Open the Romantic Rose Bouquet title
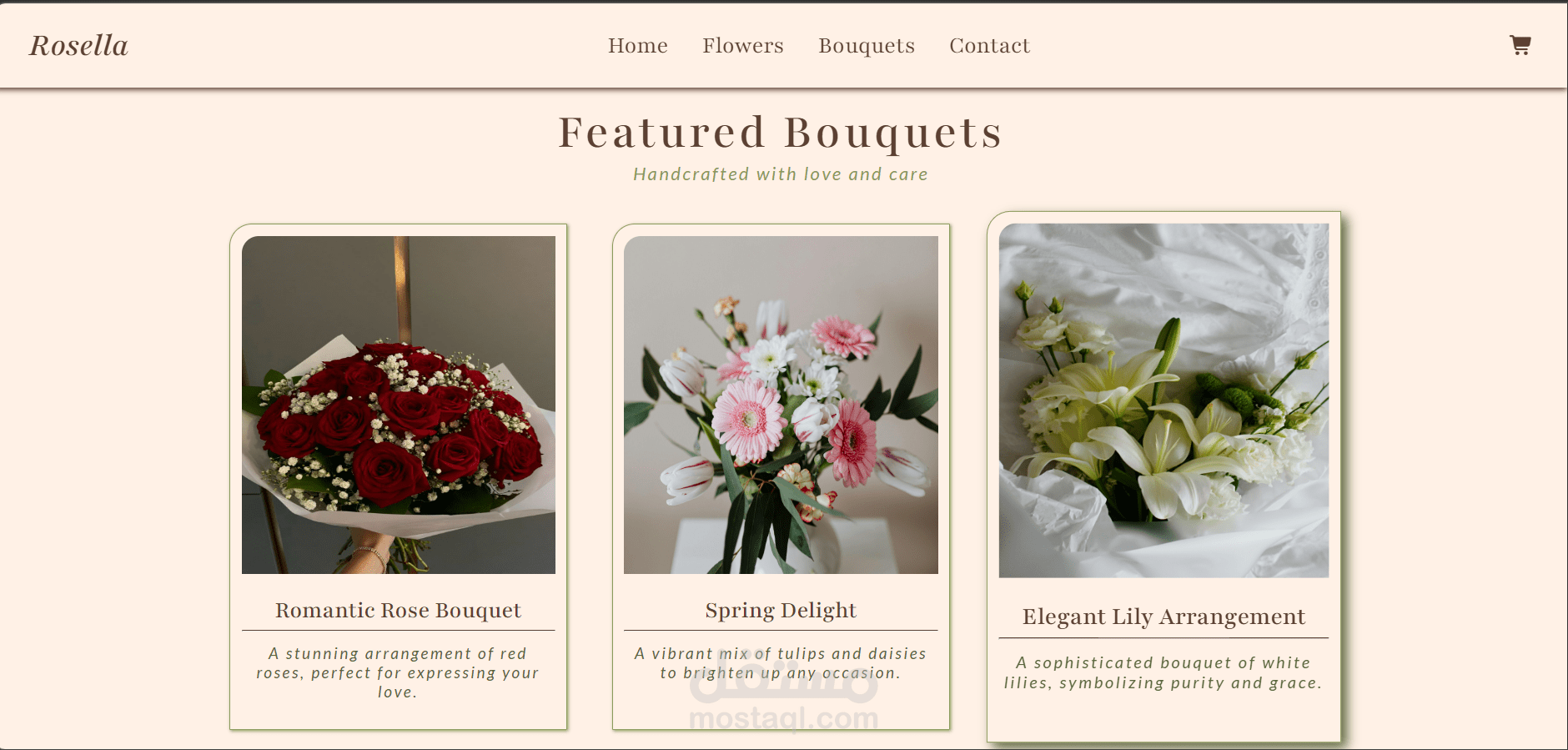Image resolution: width=1568 pixels, height=750 pixels. click(x=399, y=611)
